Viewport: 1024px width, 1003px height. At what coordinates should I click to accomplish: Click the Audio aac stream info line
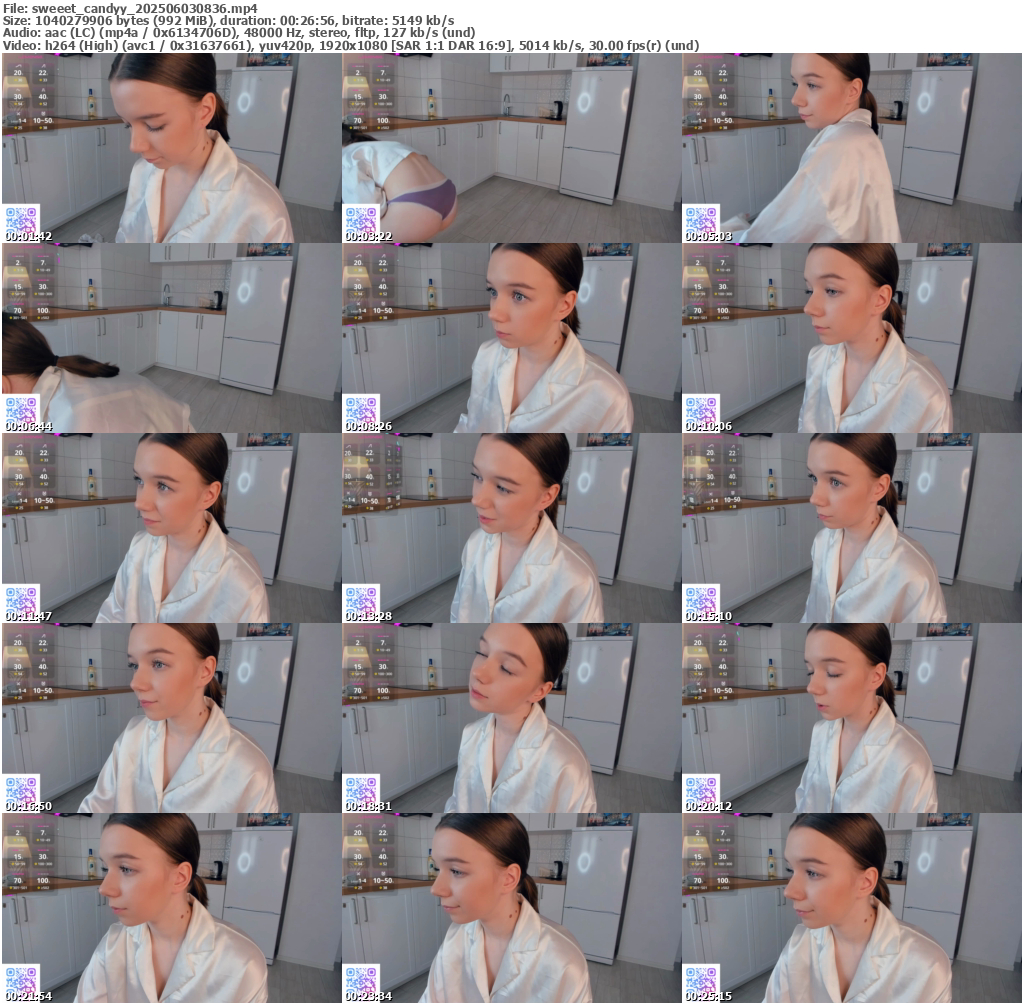click(x=239, y=33)
